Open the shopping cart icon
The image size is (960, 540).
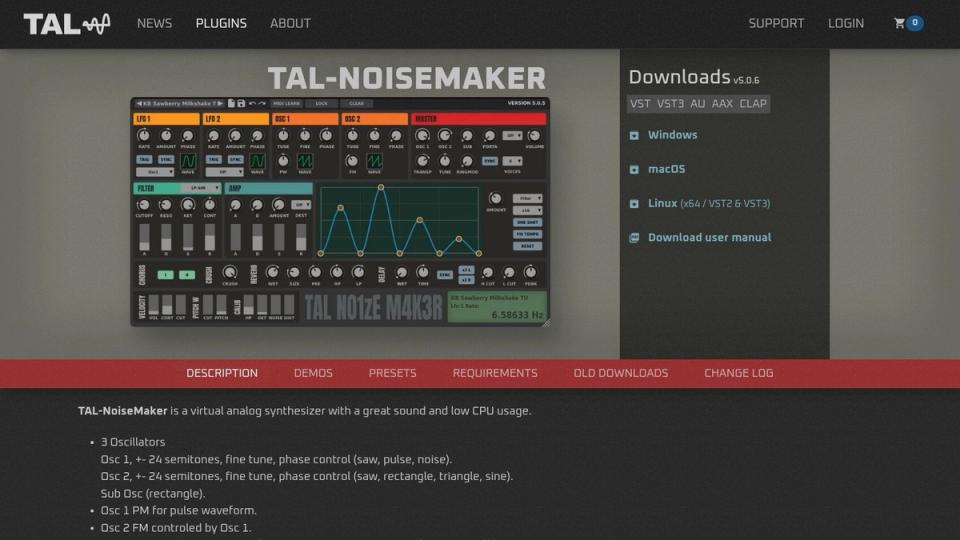(x=899, y=23)
